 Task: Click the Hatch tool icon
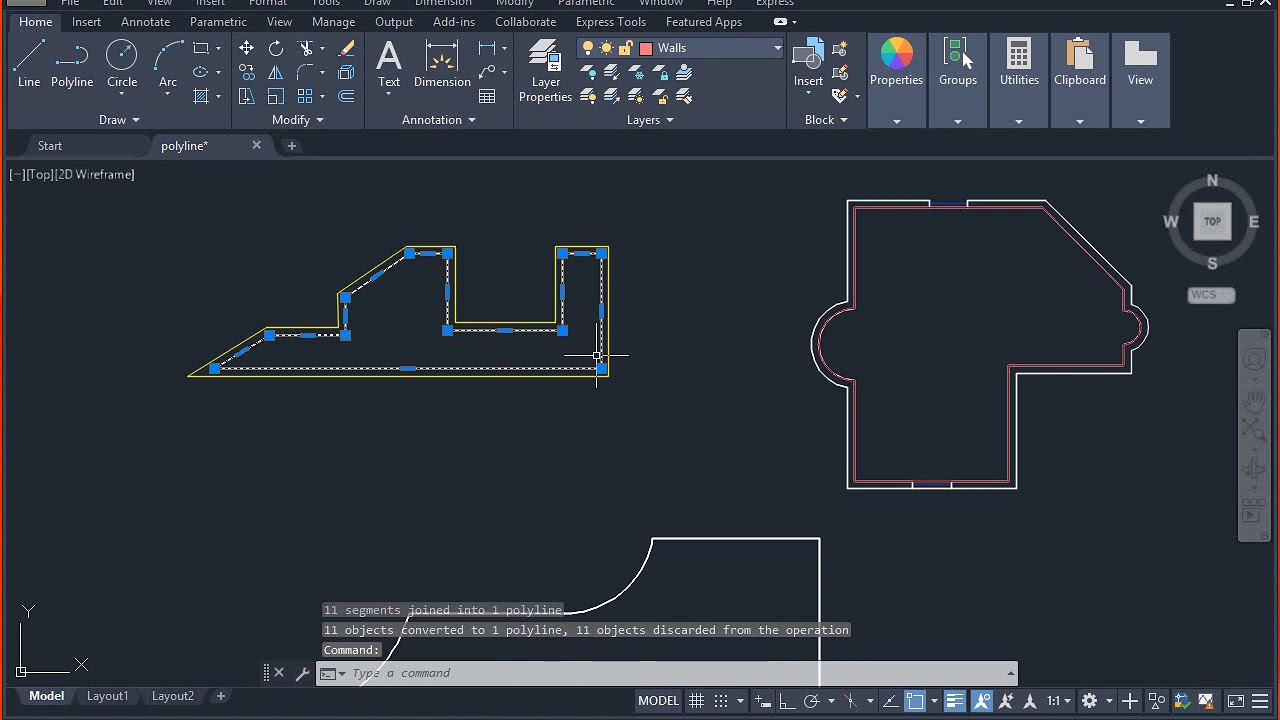click(201, 96)
